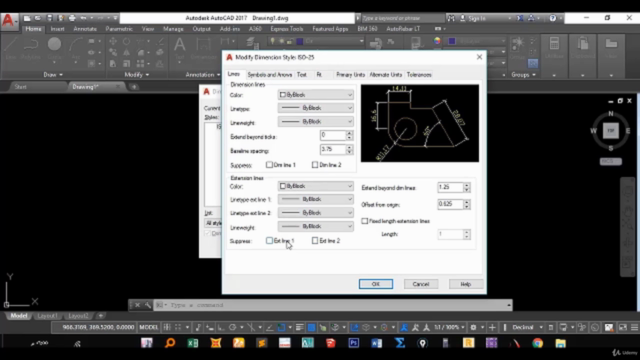Click the X icon on command line
This screenshot has width=640, height=360.
click(x=138, y=305)
